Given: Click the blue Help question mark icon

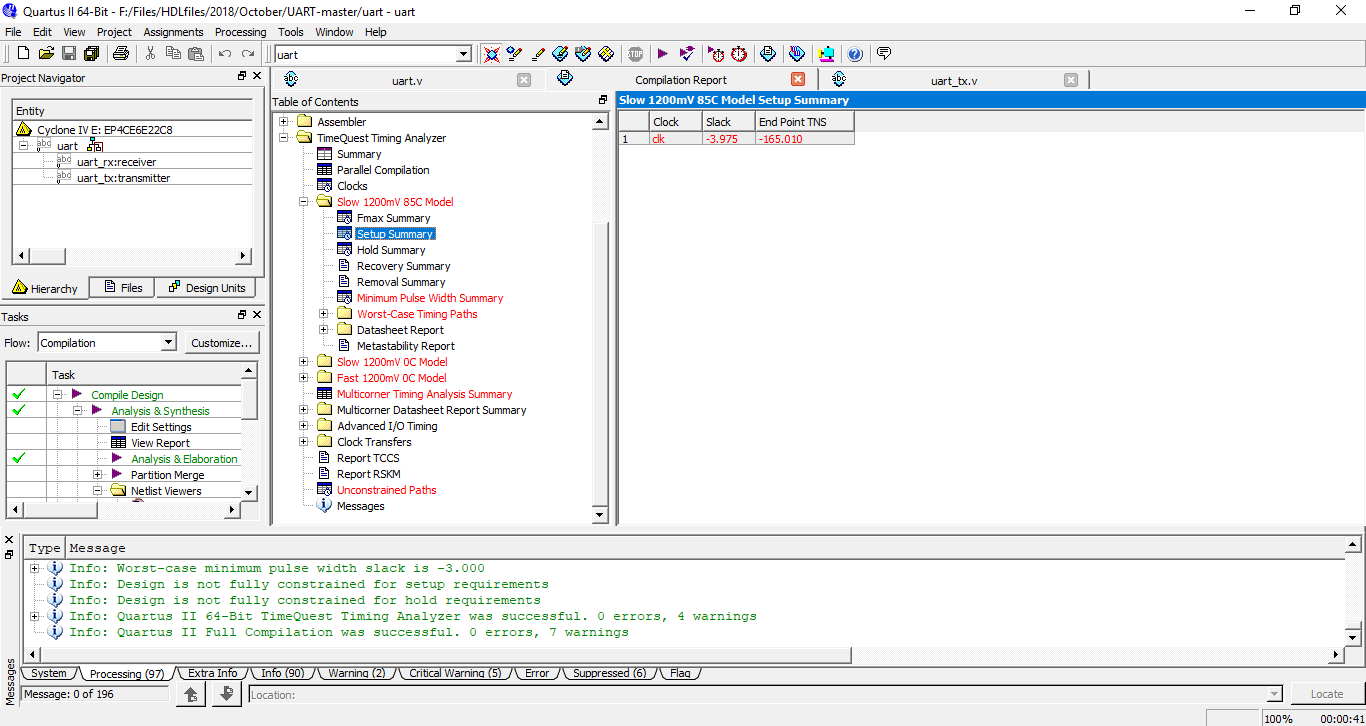Looking at the screenshot, I should click(855, 54).
